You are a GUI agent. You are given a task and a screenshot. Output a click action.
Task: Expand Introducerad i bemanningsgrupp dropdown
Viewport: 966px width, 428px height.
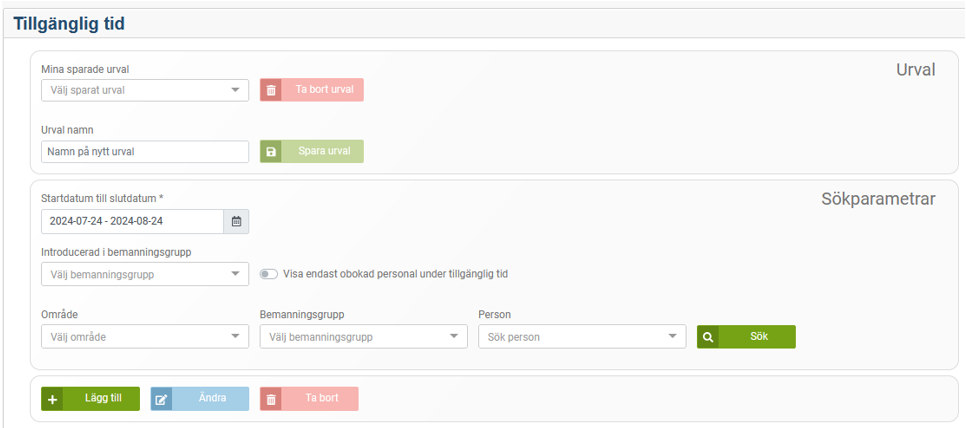[x=144, y=274]
